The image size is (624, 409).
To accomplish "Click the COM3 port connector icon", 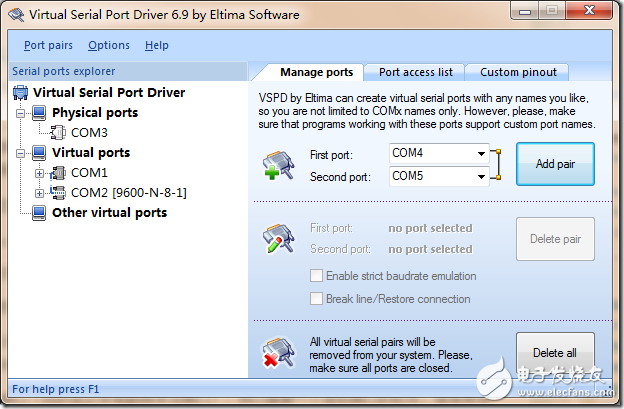I will coord(58,132).
